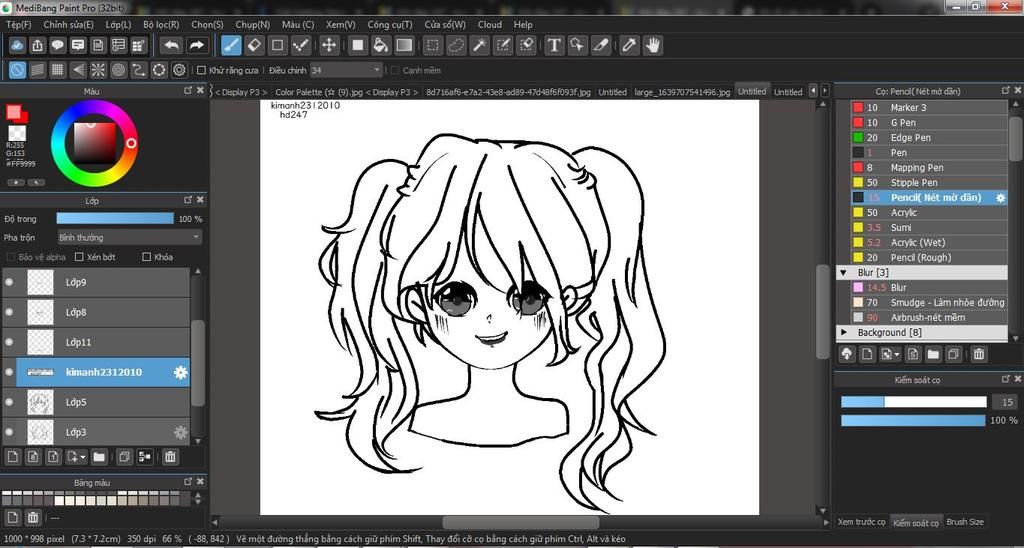Open large_1639707541496.jpg document tab
The width and height of the screenshot is (1024, 548).
point(682,92)
